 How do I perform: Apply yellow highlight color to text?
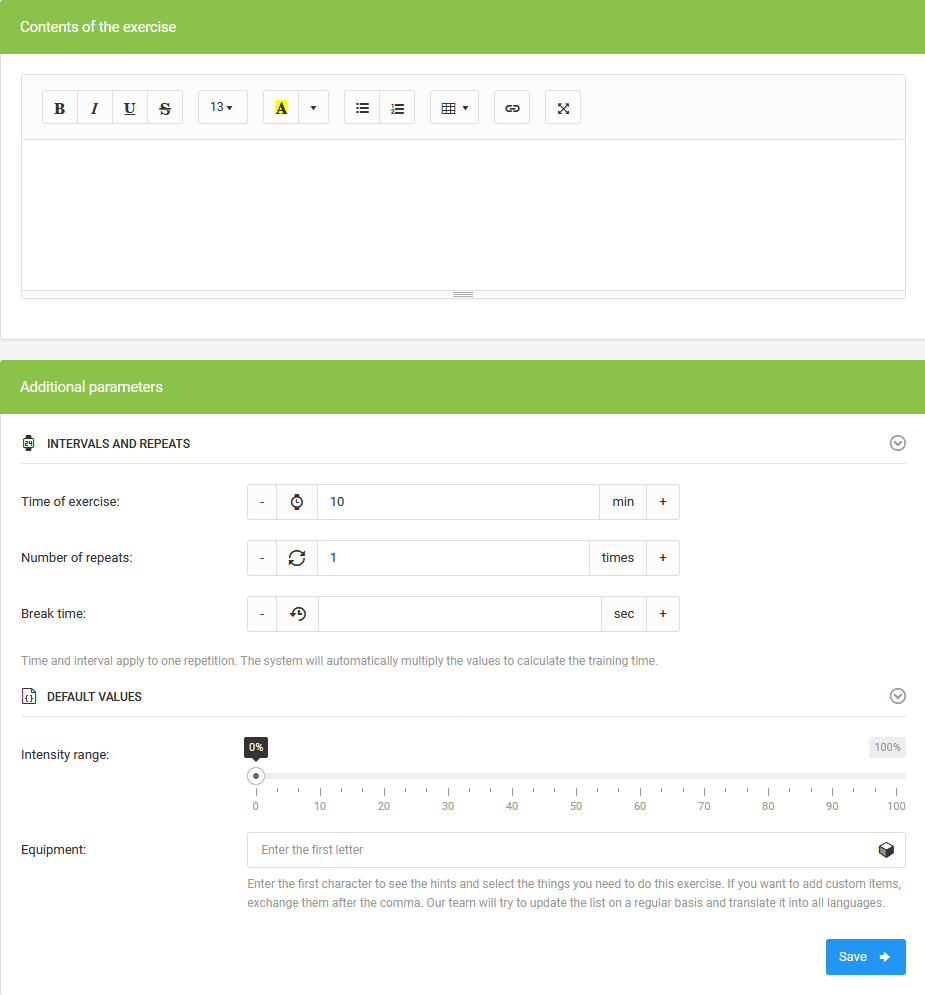pos(281,108)
